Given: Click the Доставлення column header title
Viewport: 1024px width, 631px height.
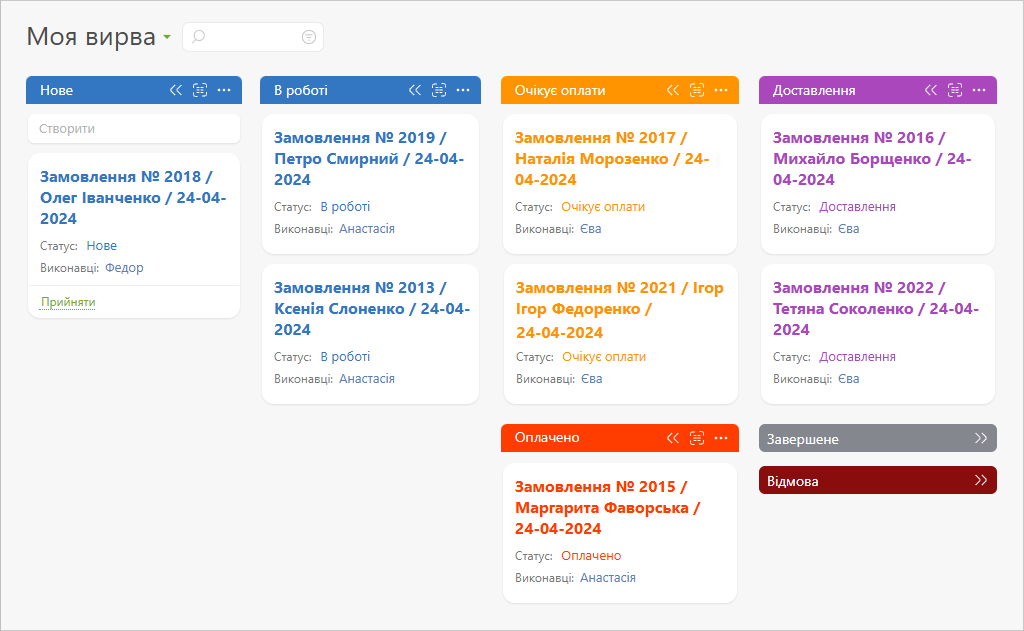Looking at the screenshot, I should click(814, 90).
